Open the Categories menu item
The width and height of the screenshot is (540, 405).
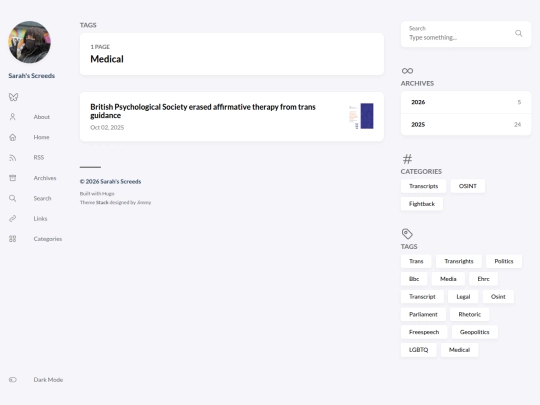[48, 239]
